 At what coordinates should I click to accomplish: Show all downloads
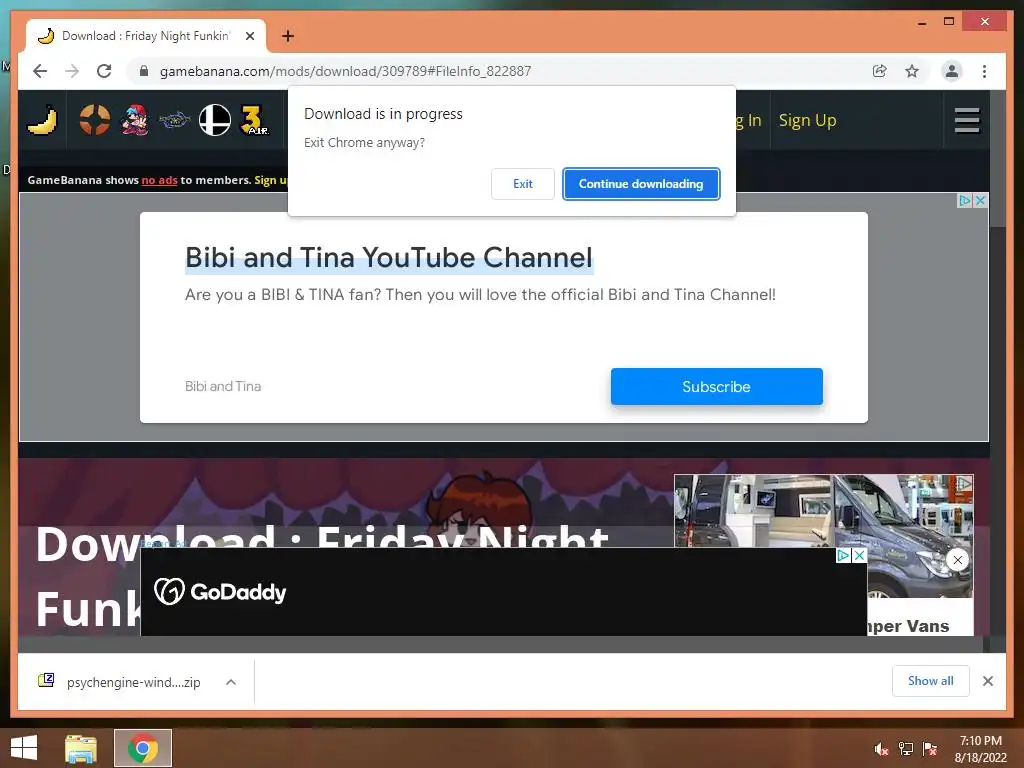point(930,680)
